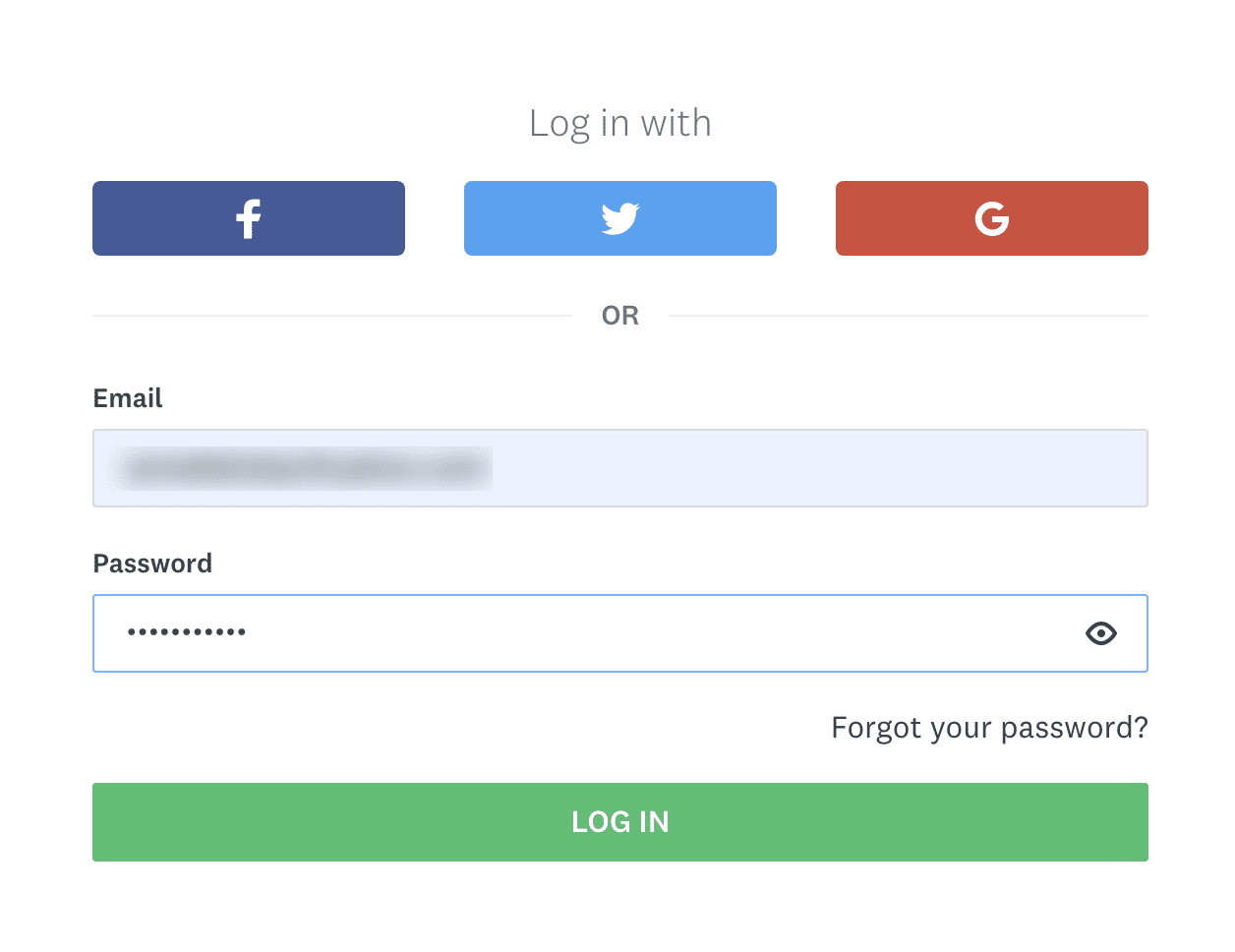
Task: Toggle password visibility with the eye icon
Action: (1100, 633)
